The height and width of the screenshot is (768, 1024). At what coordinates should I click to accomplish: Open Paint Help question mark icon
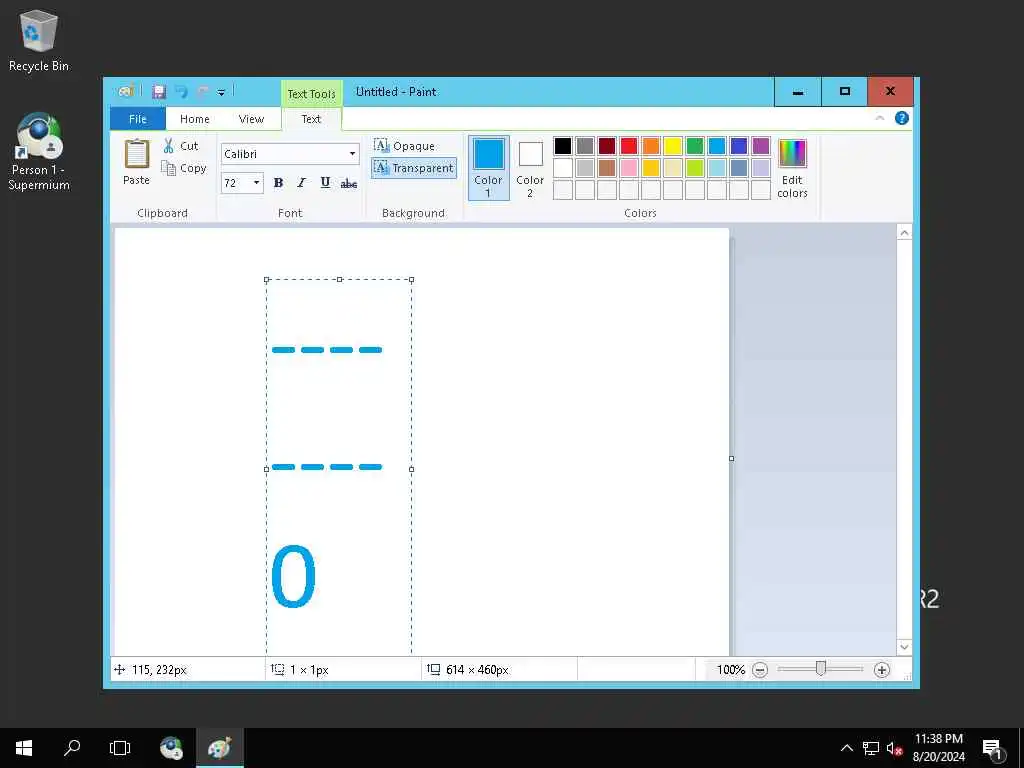tap(902, 118)
